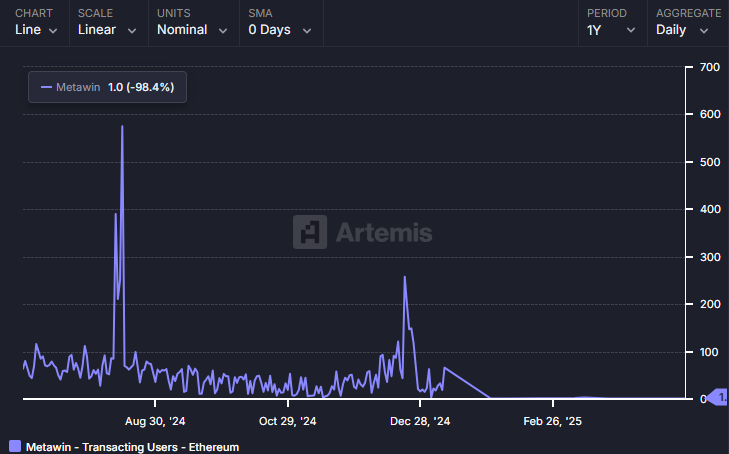The width and height of the screenshot is (729, 454).
Task: Click the 500 y-axis value
Action: [x=710, y=162]
